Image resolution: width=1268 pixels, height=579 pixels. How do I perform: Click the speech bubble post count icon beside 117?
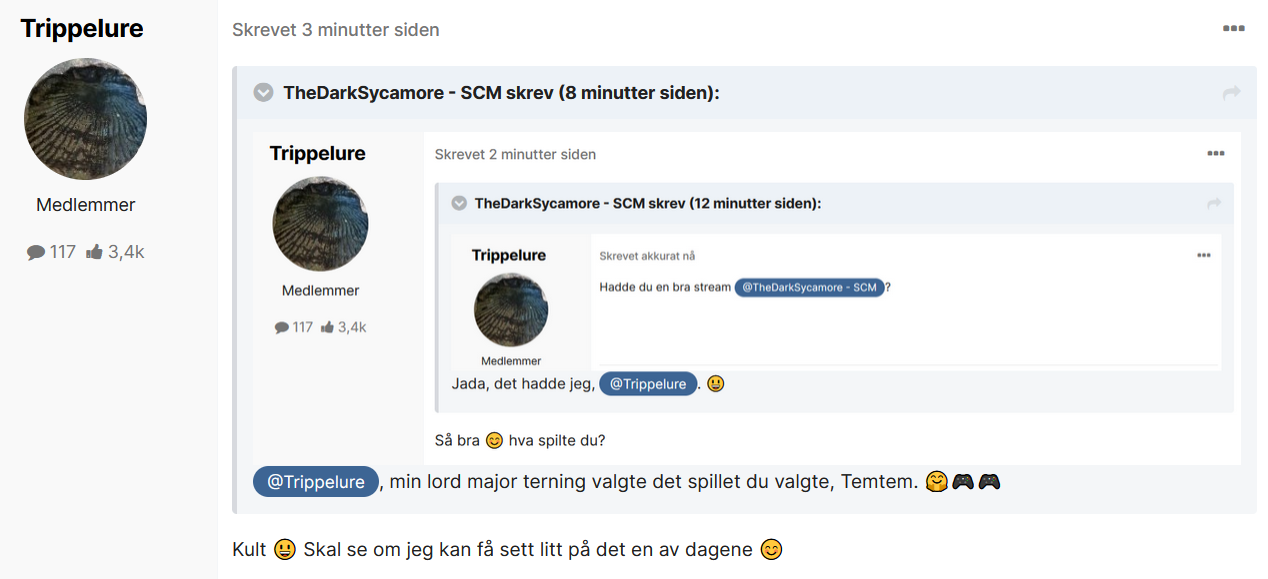point(36,252)
